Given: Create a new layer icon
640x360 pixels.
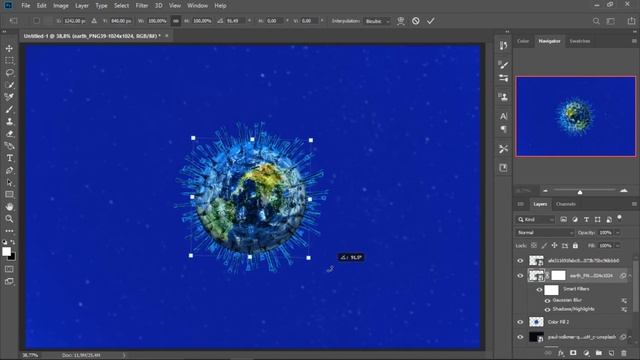Looking at the screenshot, I should point(611,353).
